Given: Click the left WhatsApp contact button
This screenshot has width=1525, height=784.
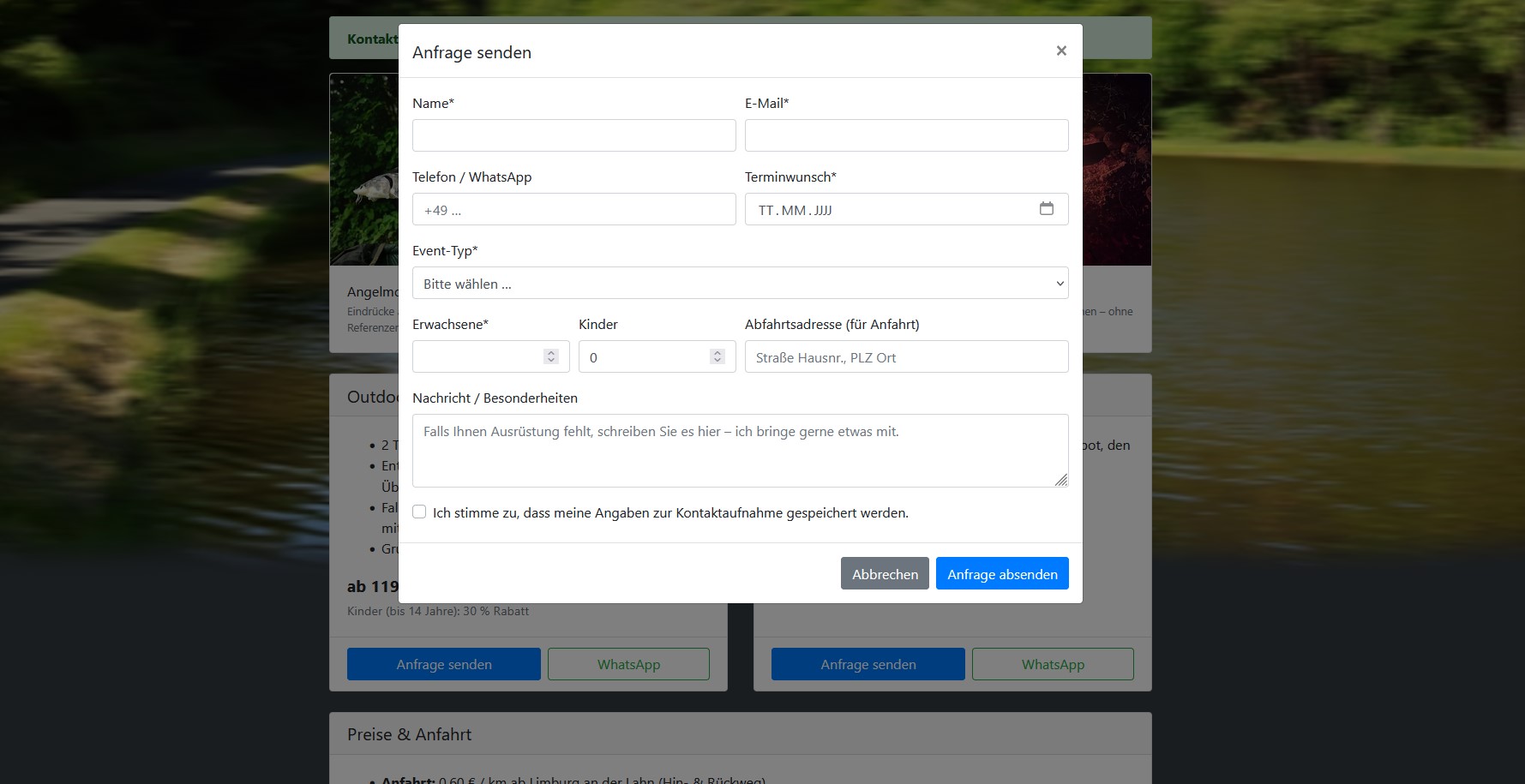Looking at the screenshot, I should pos(628,664).
